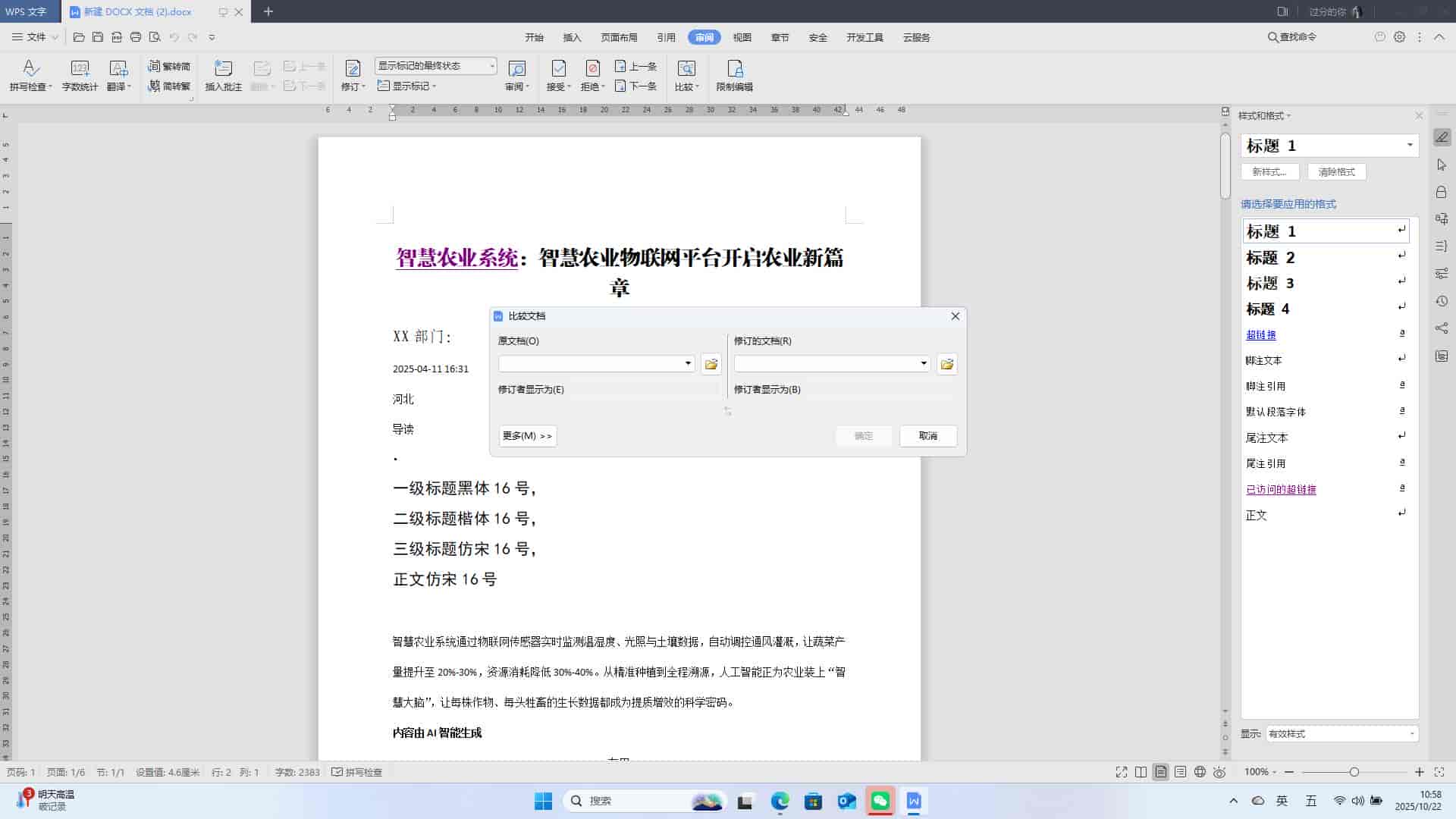Screen dimensions: 1456x819
Task: Click the vertical document scrollbar
Action: (1225, 167)
